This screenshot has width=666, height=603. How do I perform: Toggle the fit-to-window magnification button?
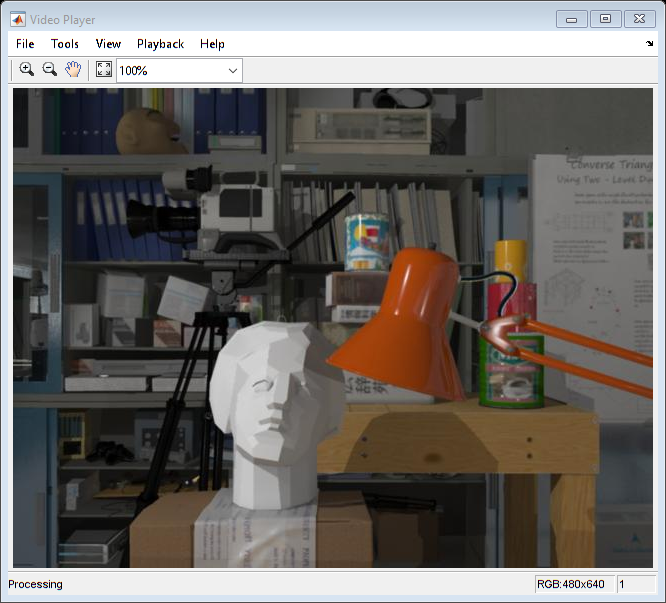[103, 70]
